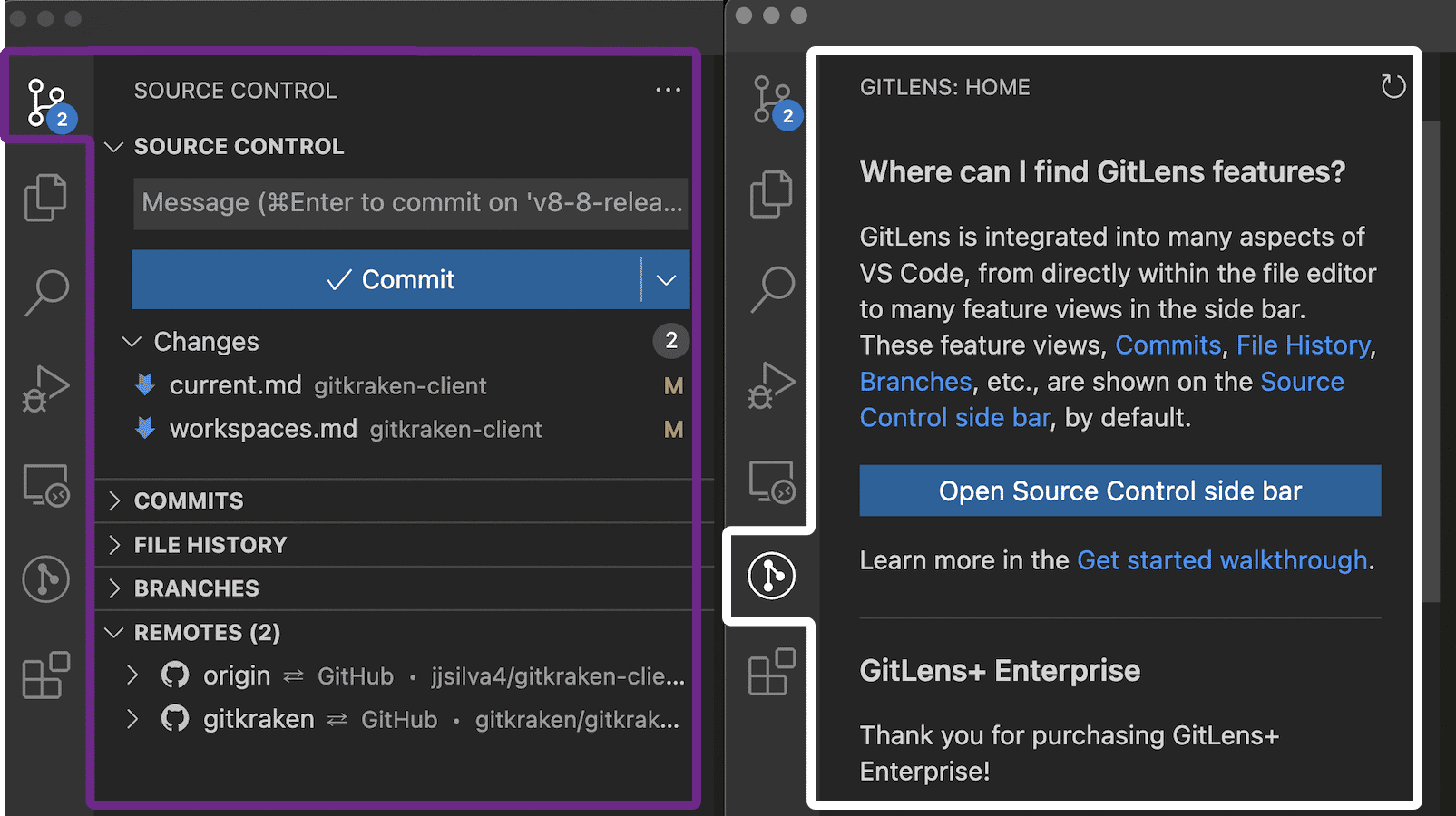Refresh the GitLens Home view
Viewport: 1456px width, 816px height.
pos(1392,87)
